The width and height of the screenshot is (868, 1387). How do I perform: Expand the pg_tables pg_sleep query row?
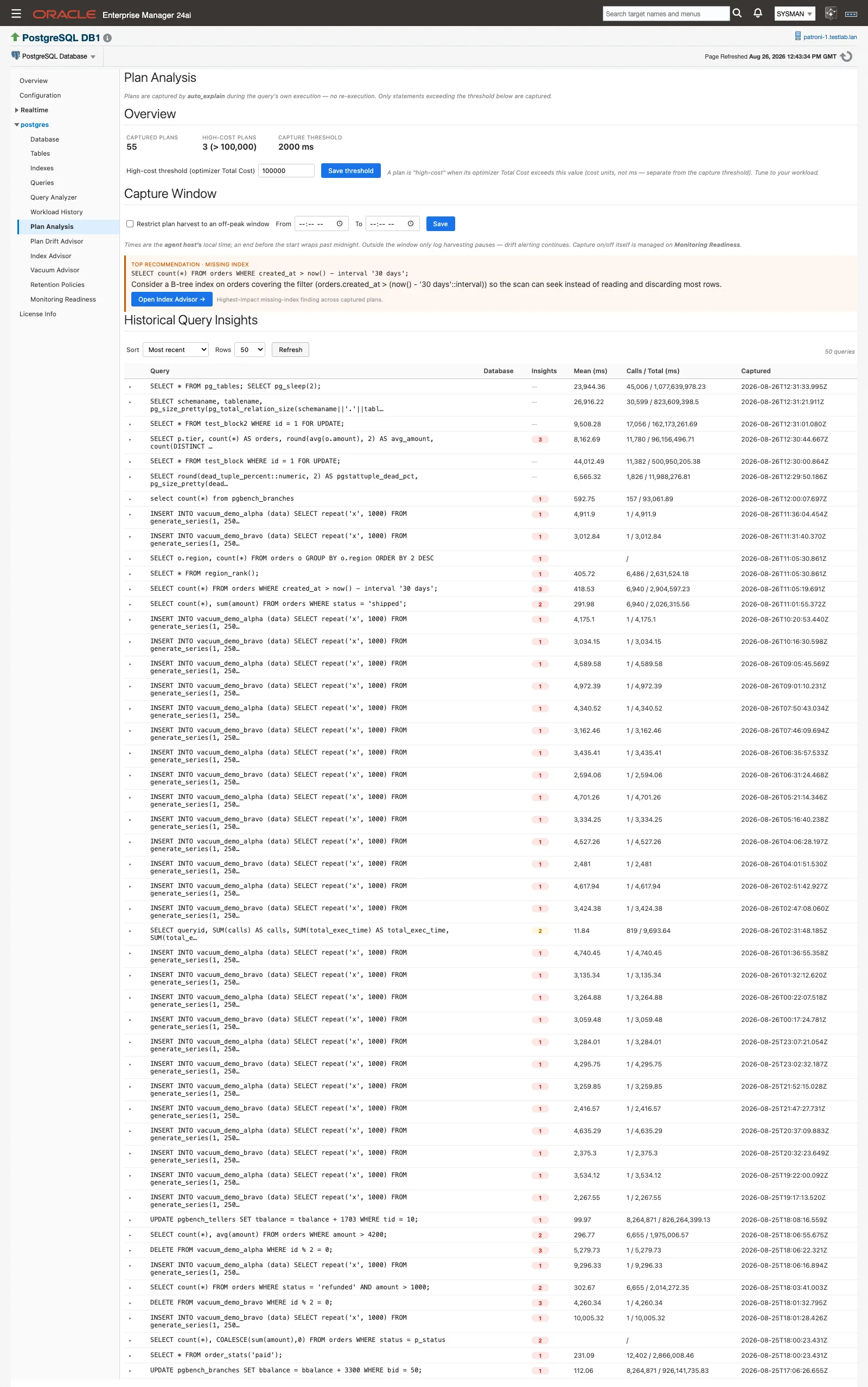pos(130,387)
